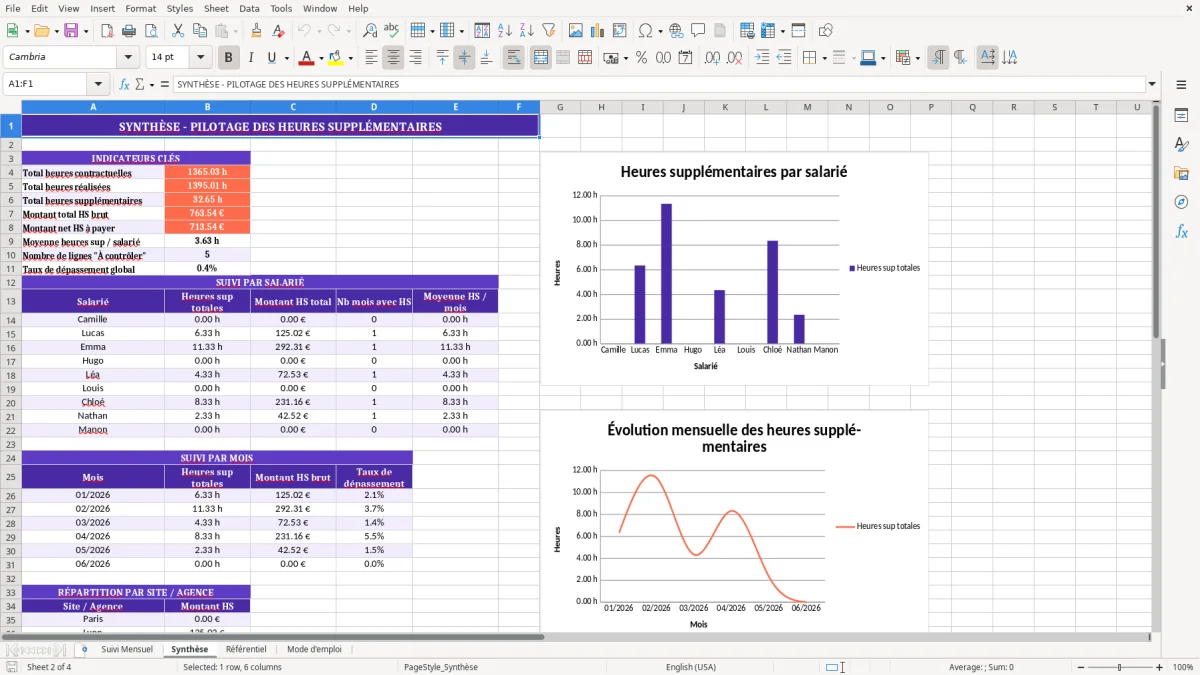Image resolution: width=1200 pixels, height=675 pixels.
Task: Switch to the Suivi Mensuel sheet tab
Action: click(127, 649)
